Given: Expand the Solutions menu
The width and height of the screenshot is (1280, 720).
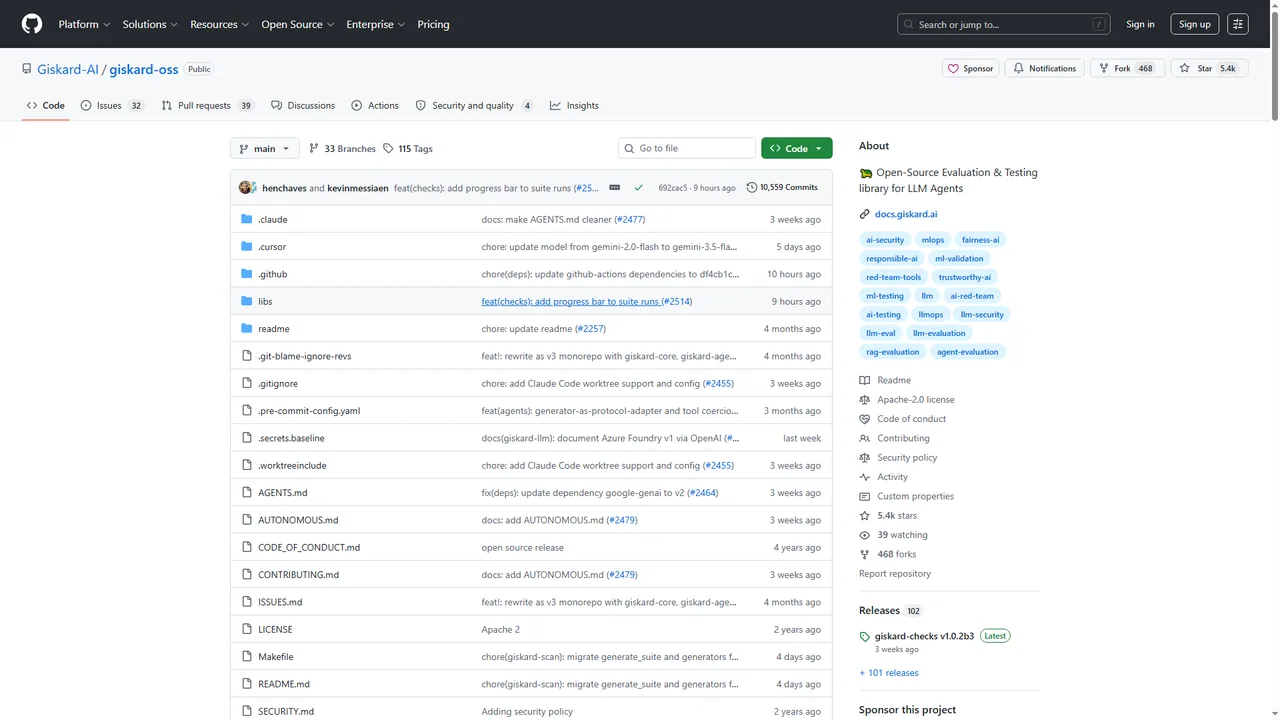Looking at the screenshot, I should (150, 24).
